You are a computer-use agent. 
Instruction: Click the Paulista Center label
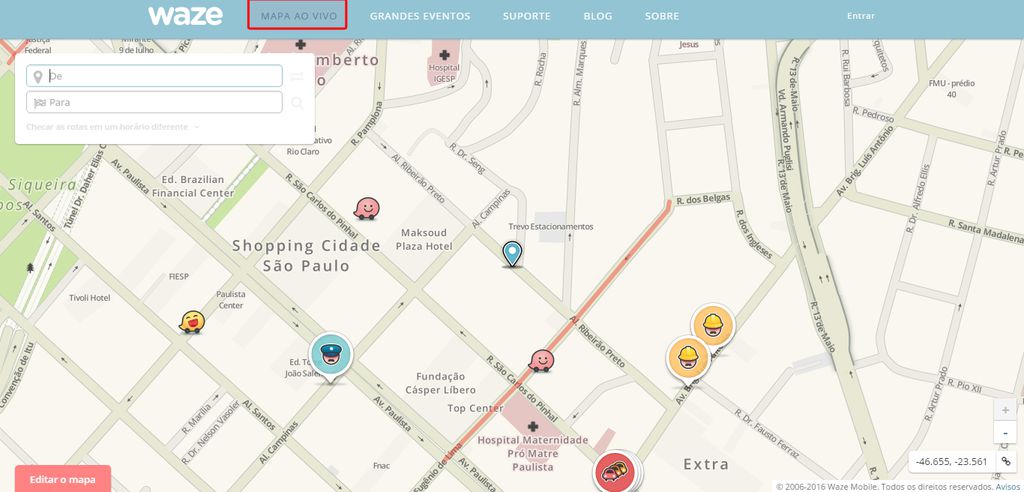pos(231,300)
